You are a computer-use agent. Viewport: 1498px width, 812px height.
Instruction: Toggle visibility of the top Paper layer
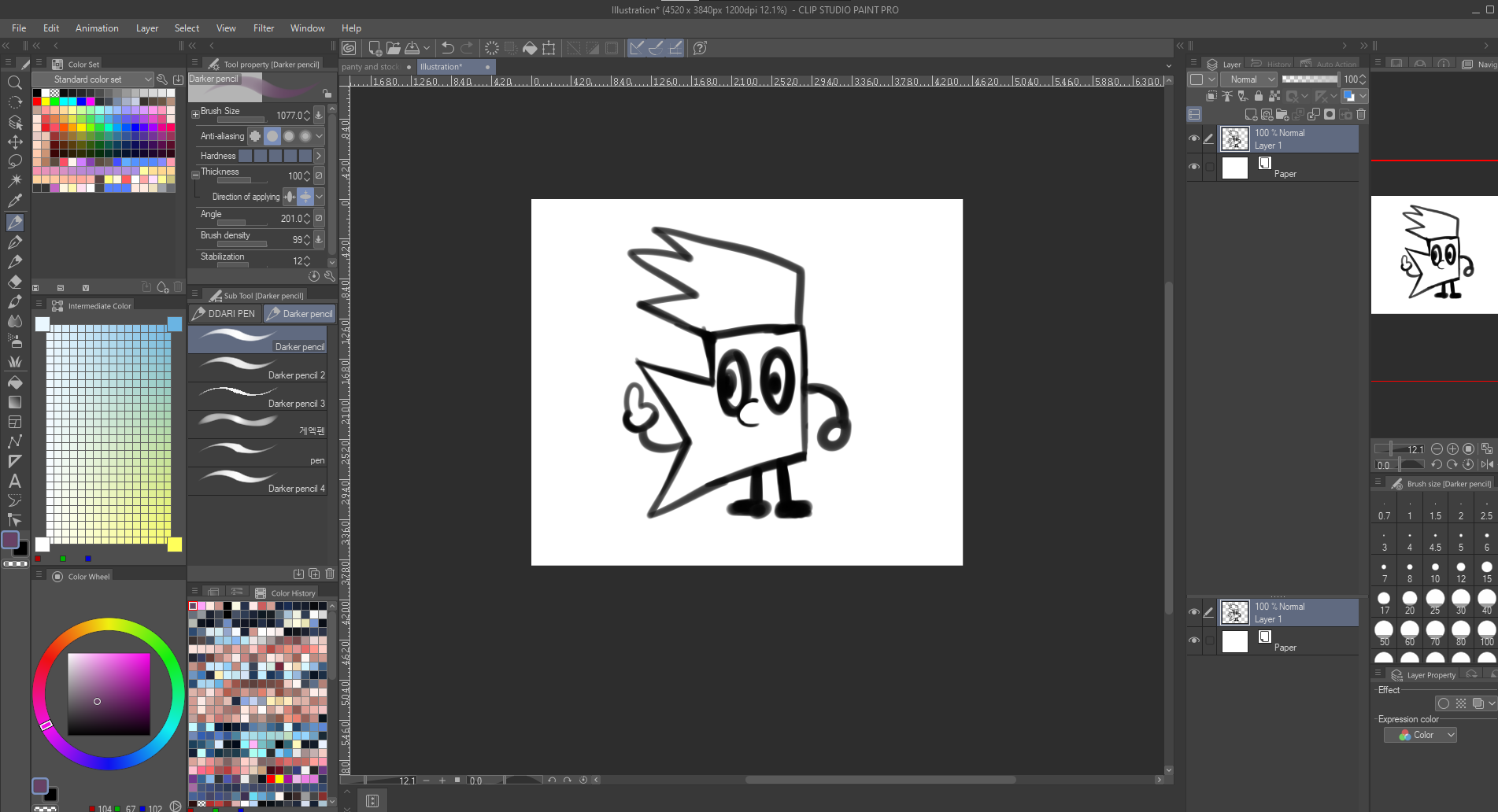[1194, 167]
